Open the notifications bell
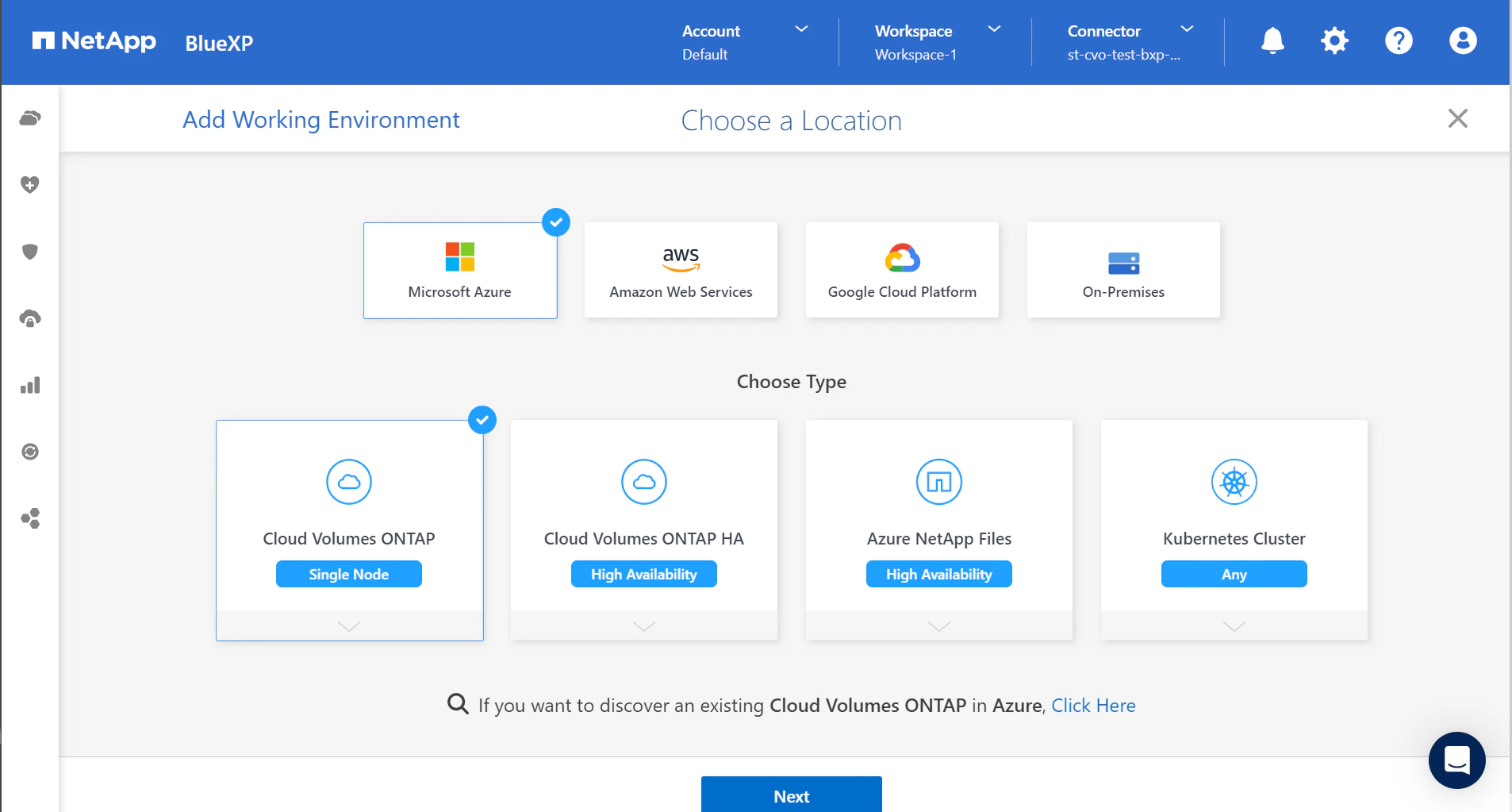 click(x=1272, y=40)
